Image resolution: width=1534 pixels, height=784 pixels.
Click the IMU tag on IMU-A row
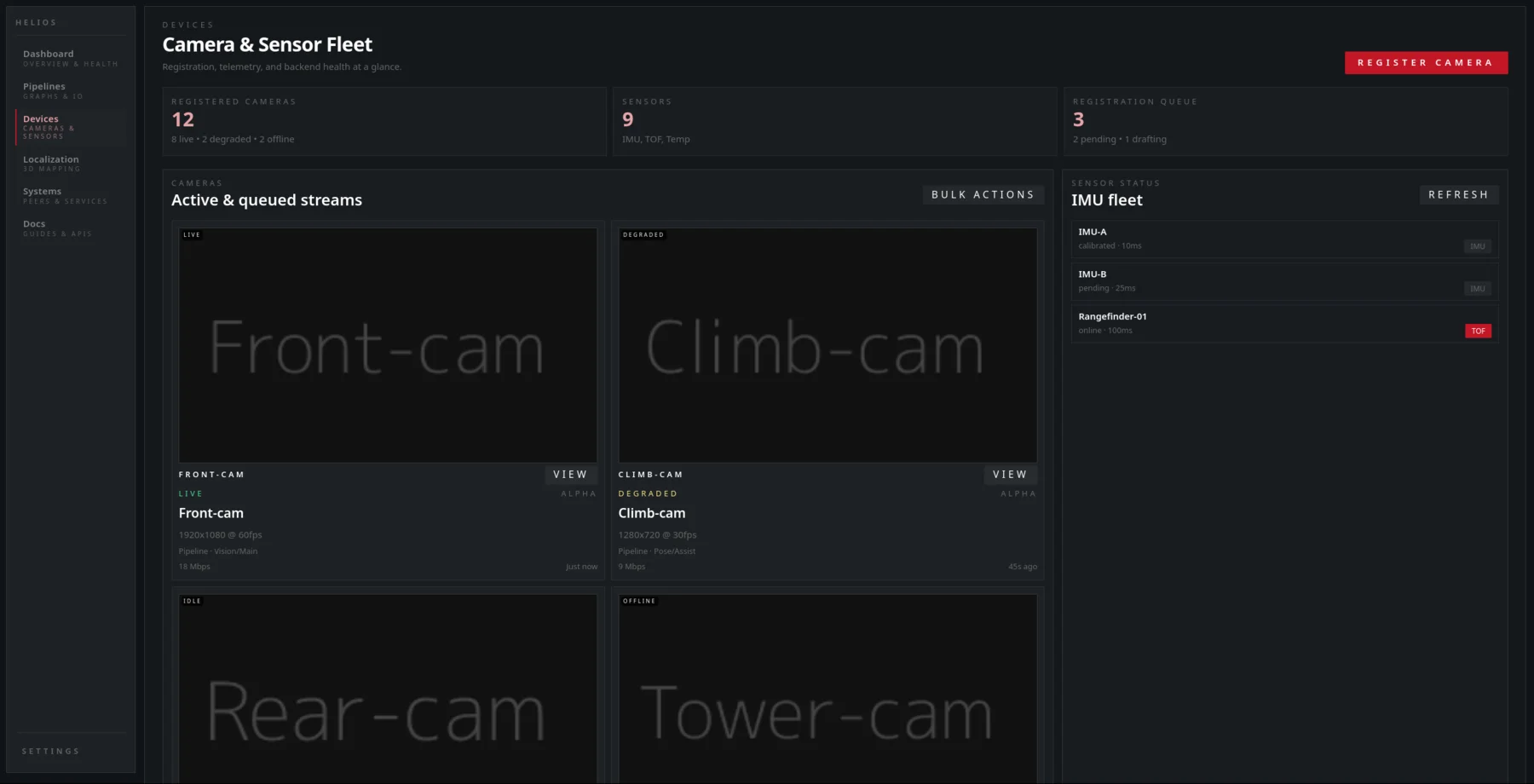1478,247
